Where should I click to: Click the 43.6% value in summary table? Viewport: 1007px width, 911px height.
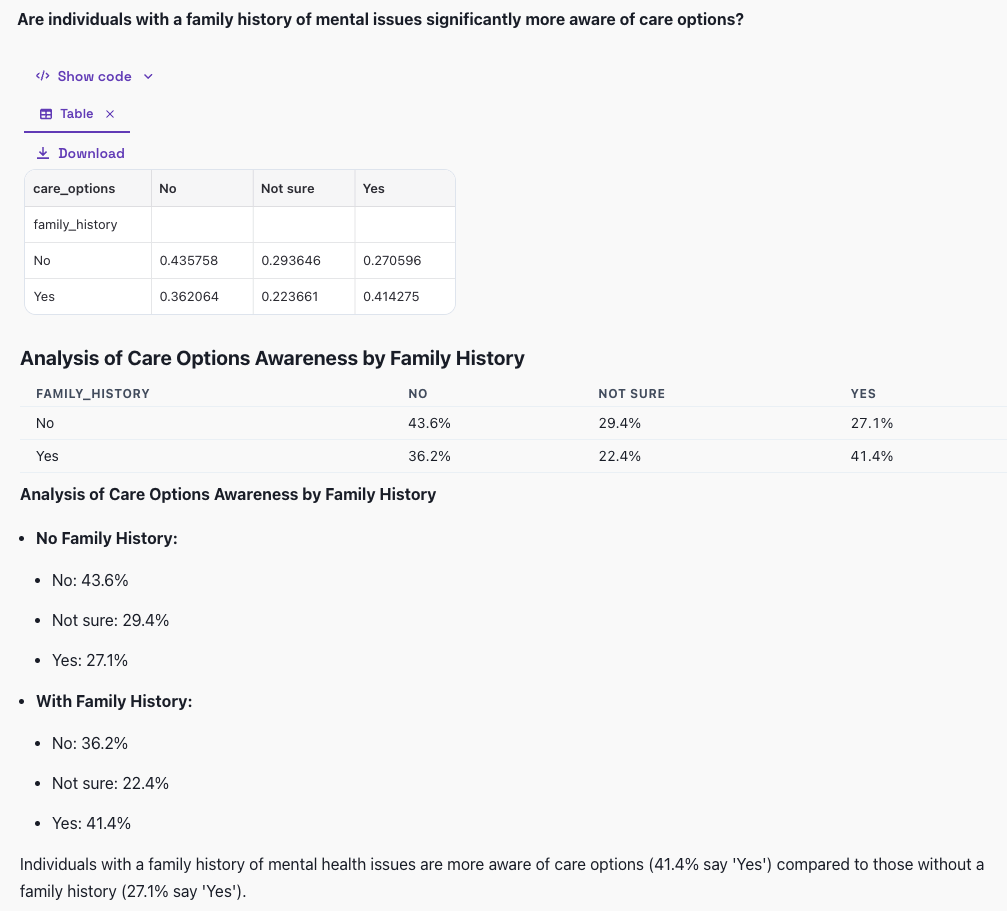[x=429, y=423]
